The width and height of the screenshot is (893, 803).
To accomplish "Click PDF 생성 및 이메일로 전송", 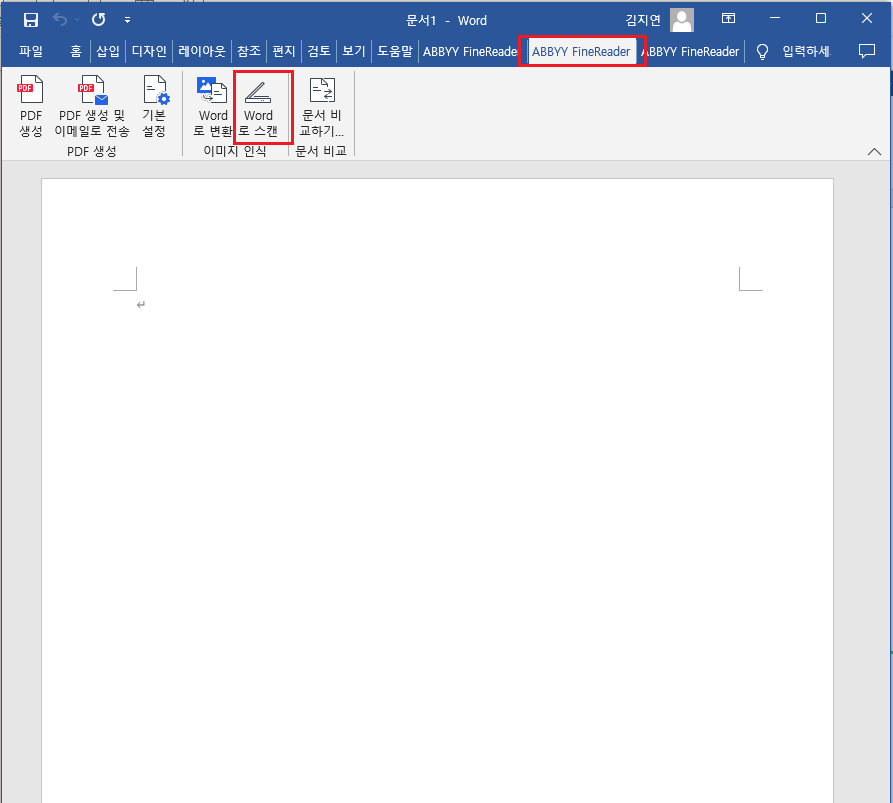I will 92,106.
